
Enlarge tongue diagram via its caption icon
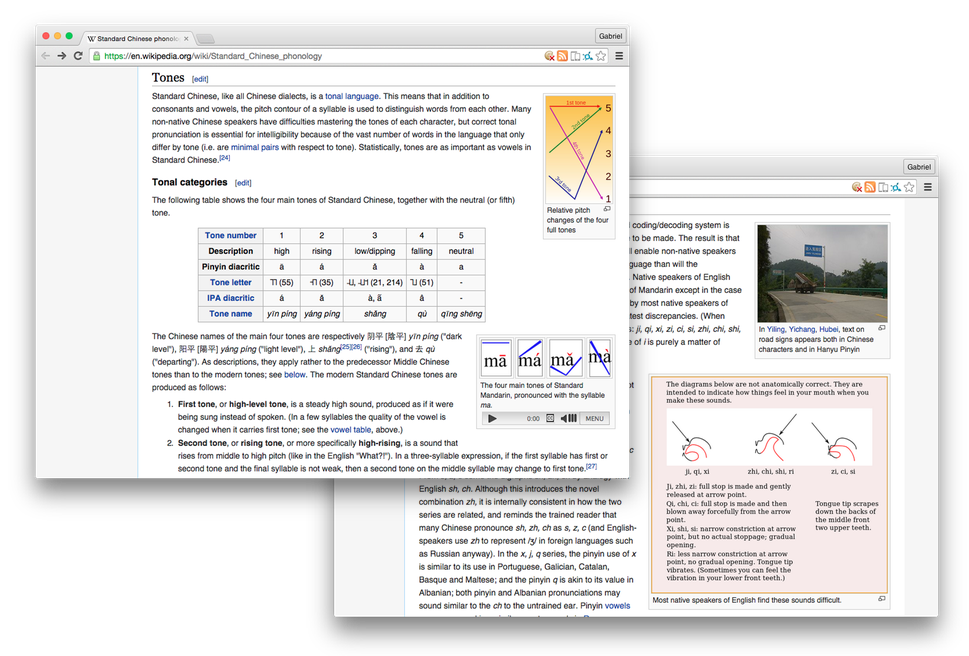click(x=882, y=599)
